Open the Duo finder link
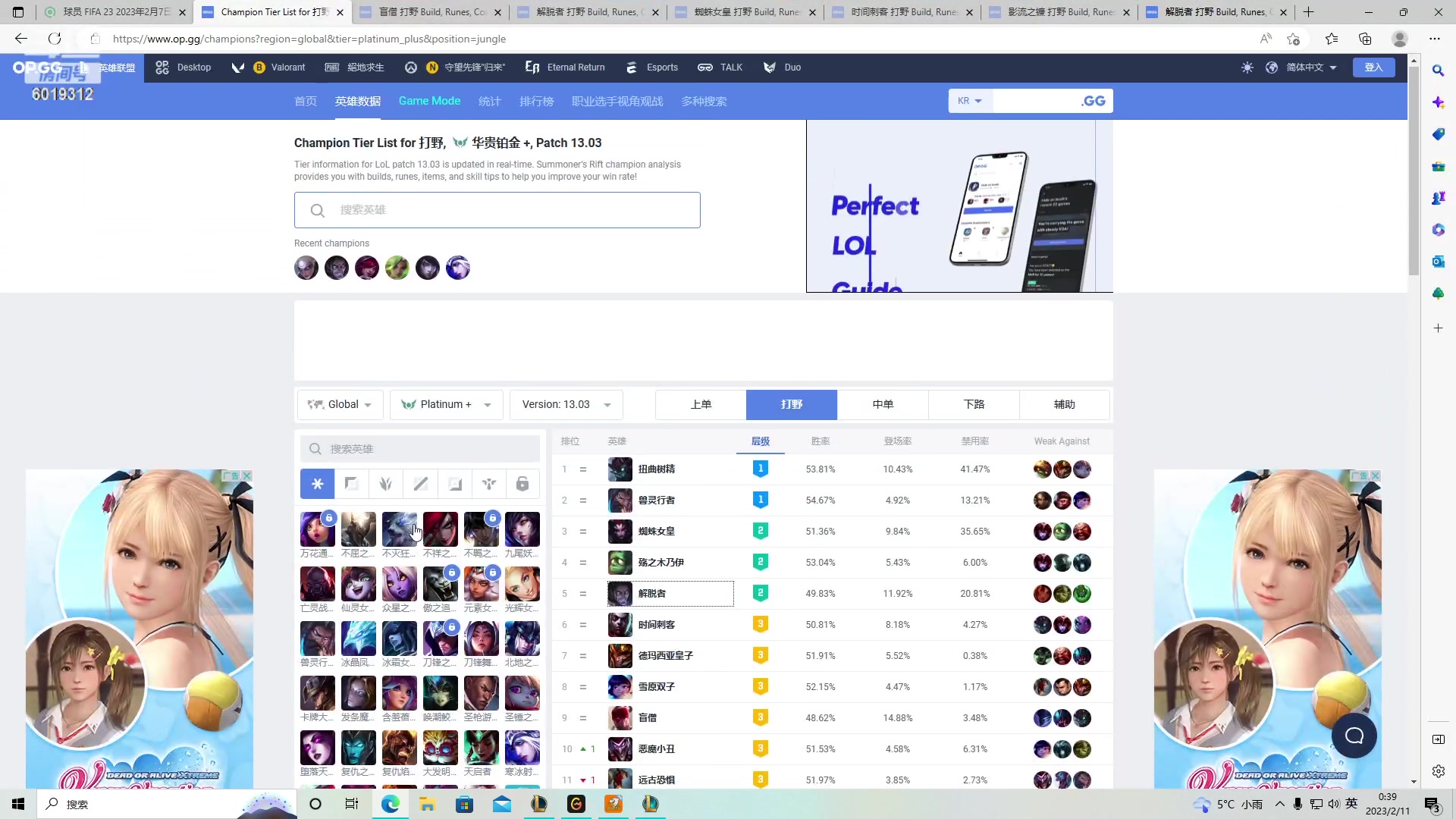Screen dimensions: 1456x819 (782, 67)
